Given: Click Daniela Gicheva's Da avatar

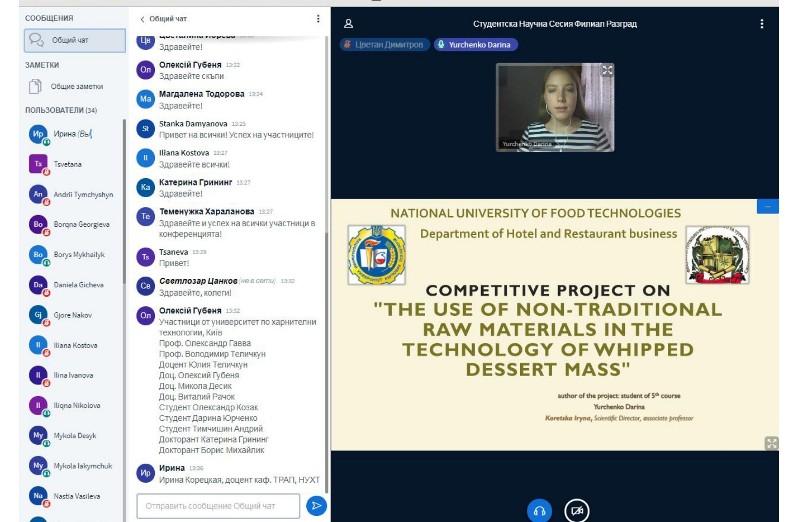Looking at the screenshot, I should tap(38, 285).
